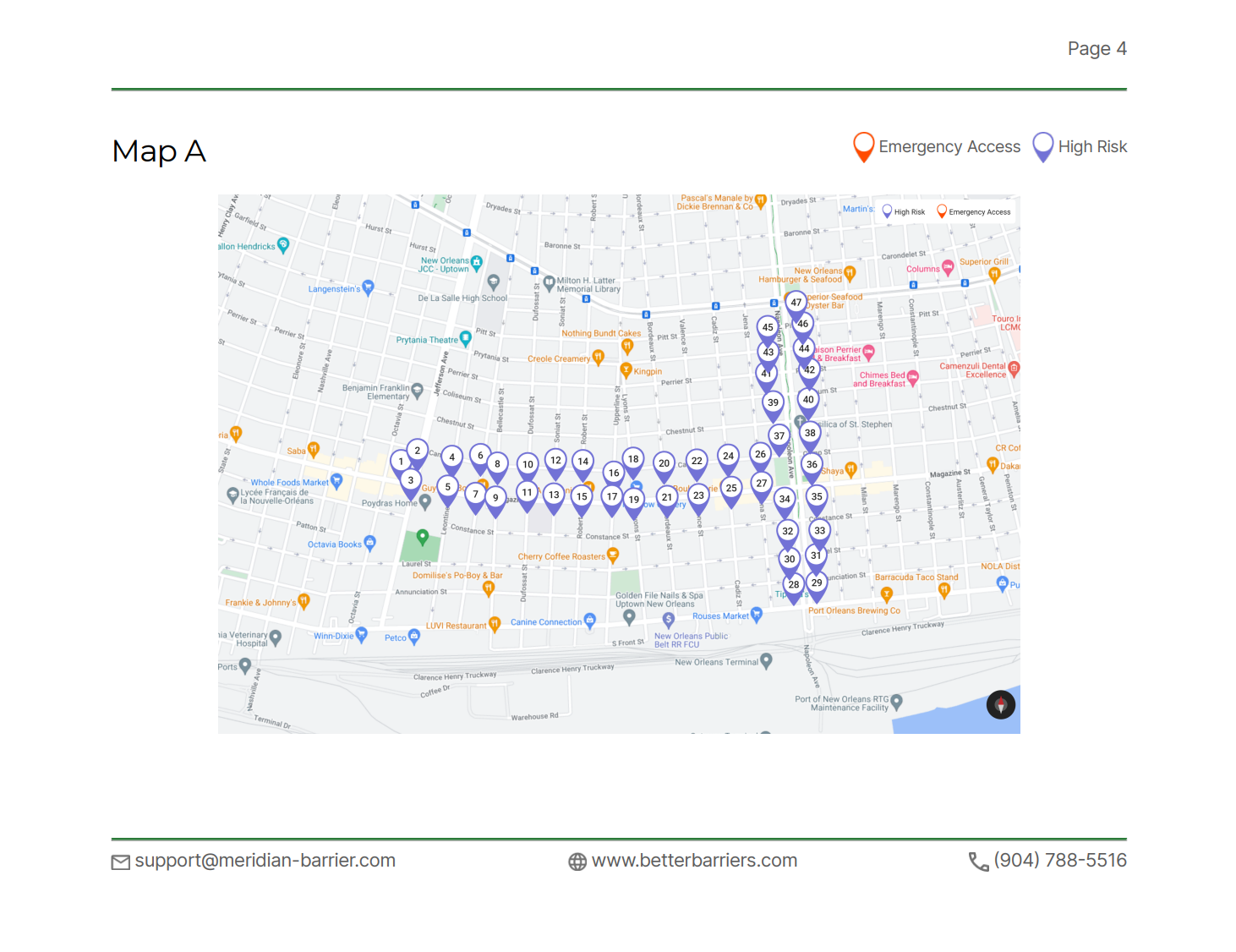Click the Map A heading
Viewport: 1236px width, 952px height.
(159, 151)
